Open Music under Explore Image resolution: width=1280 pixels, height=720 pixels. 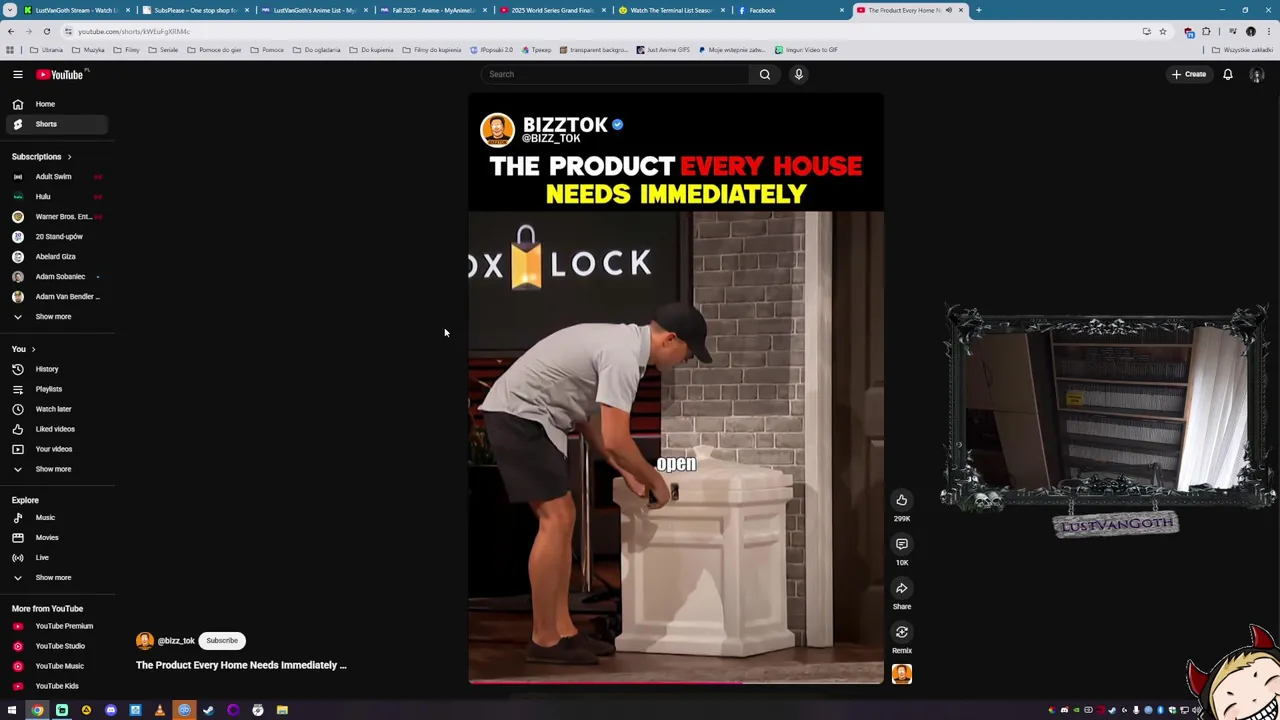pyautogui.click(x=56, y=518)
